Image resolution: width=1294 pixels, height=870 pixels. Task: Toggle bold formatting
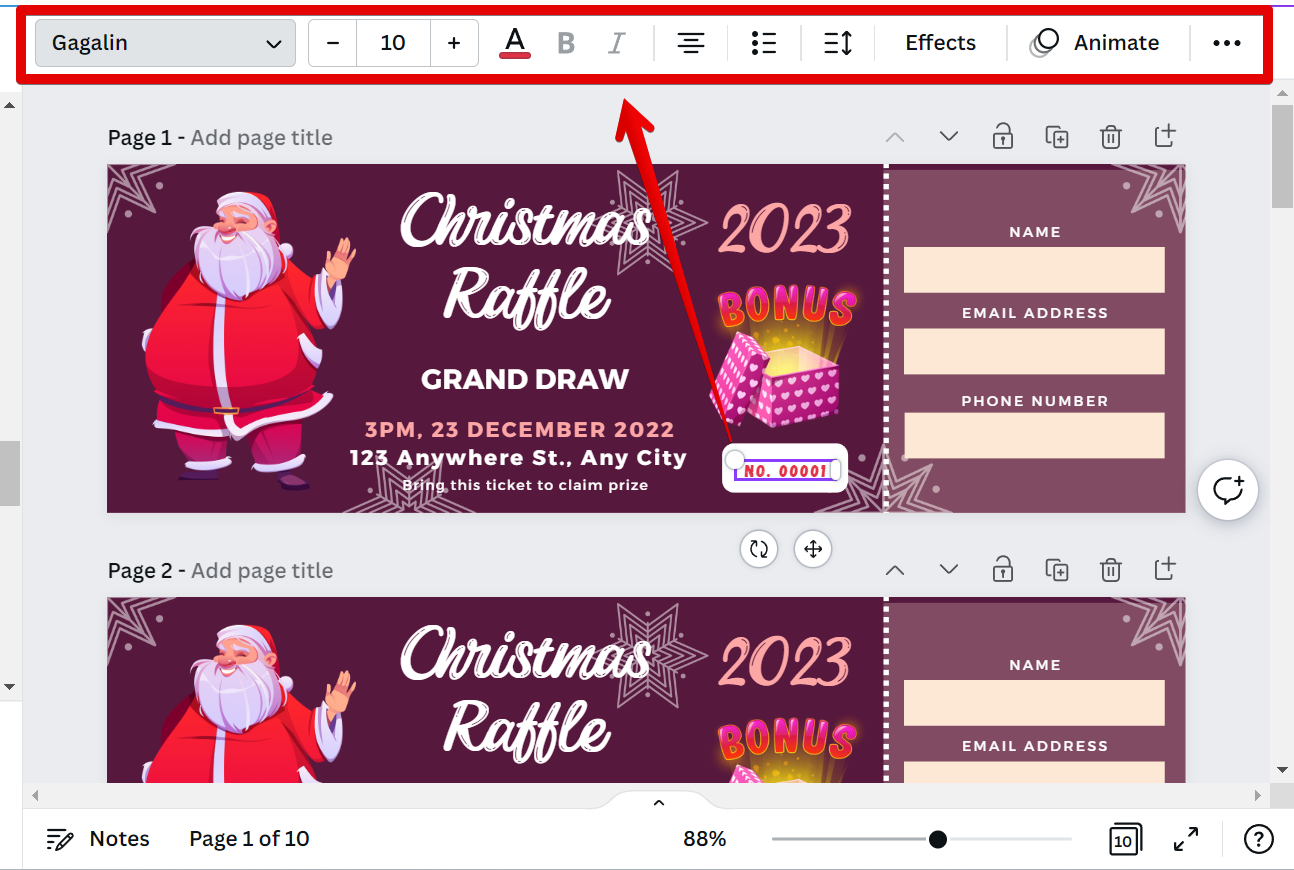click(x=566, y=43)
